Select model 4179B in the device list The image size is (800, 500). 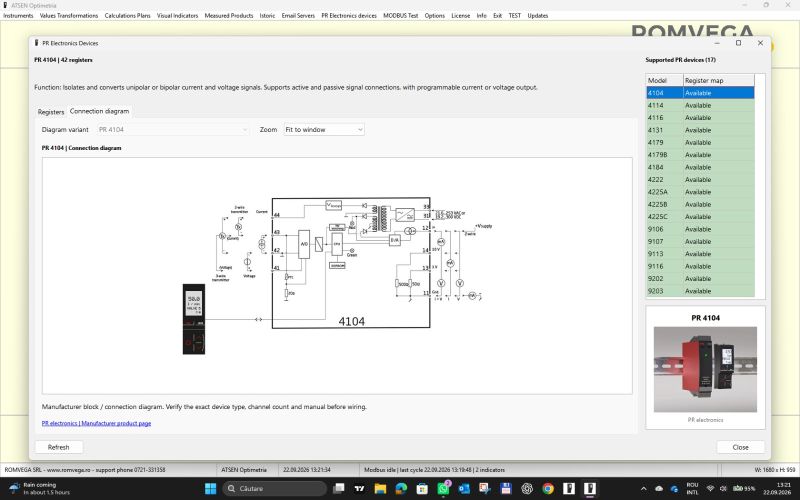pyautogui.click(x=700, y=155)
